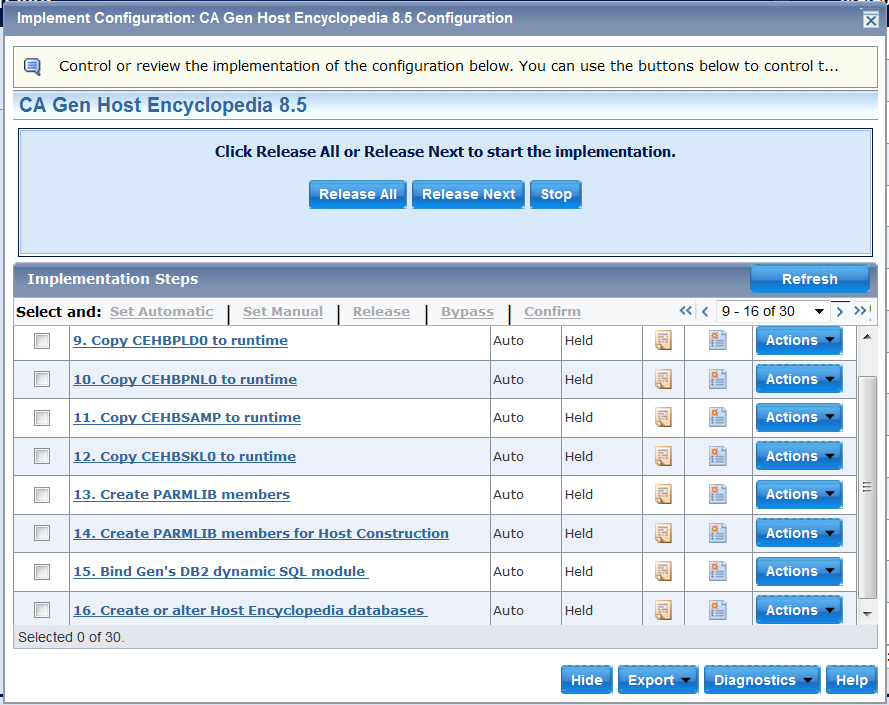Open notes icon for step 13 Create PARMLIB members
This screenshot has height=705, width=889.
[663, 495]
